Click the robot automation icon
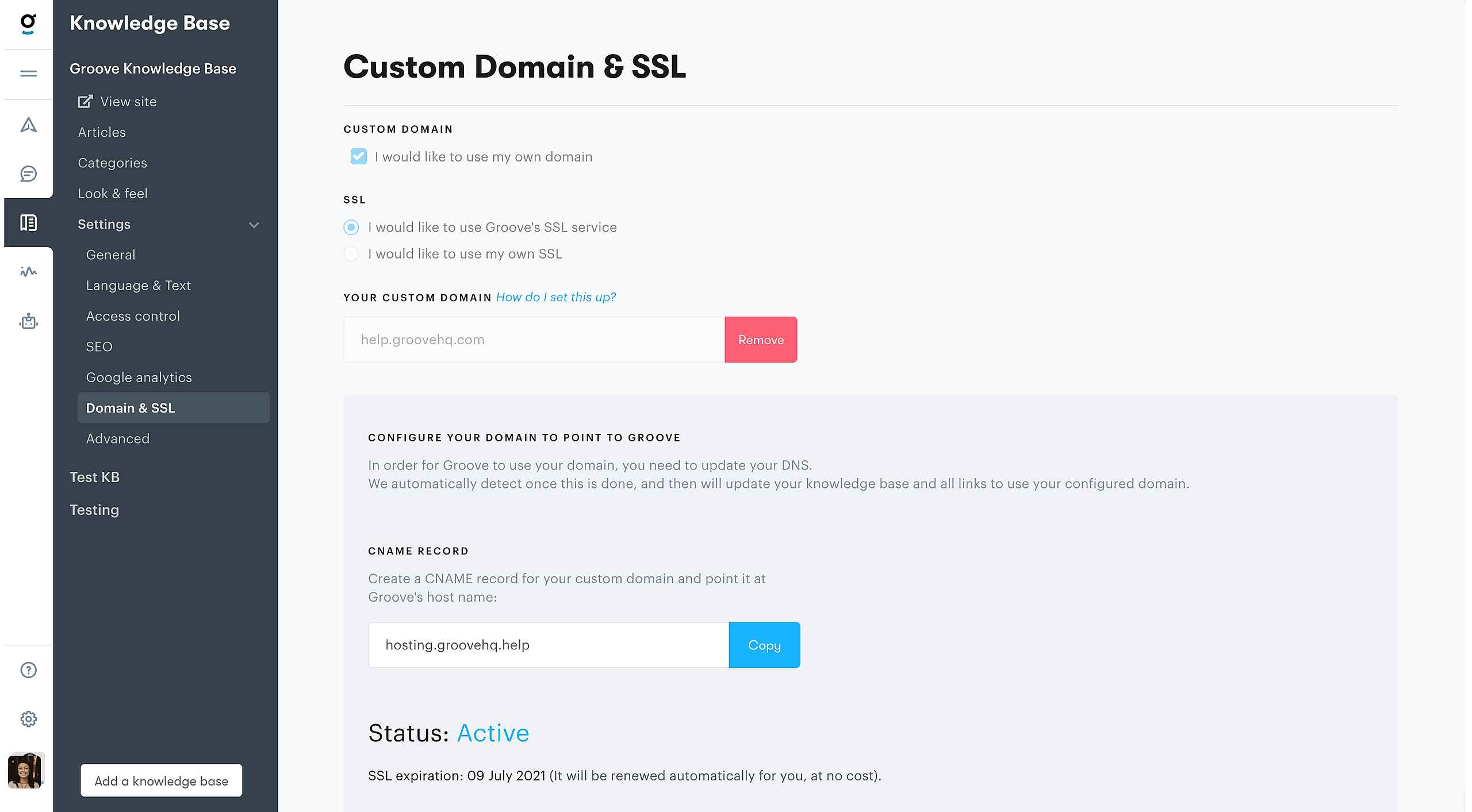This screenshot has width=1472, height=812. 28,322
